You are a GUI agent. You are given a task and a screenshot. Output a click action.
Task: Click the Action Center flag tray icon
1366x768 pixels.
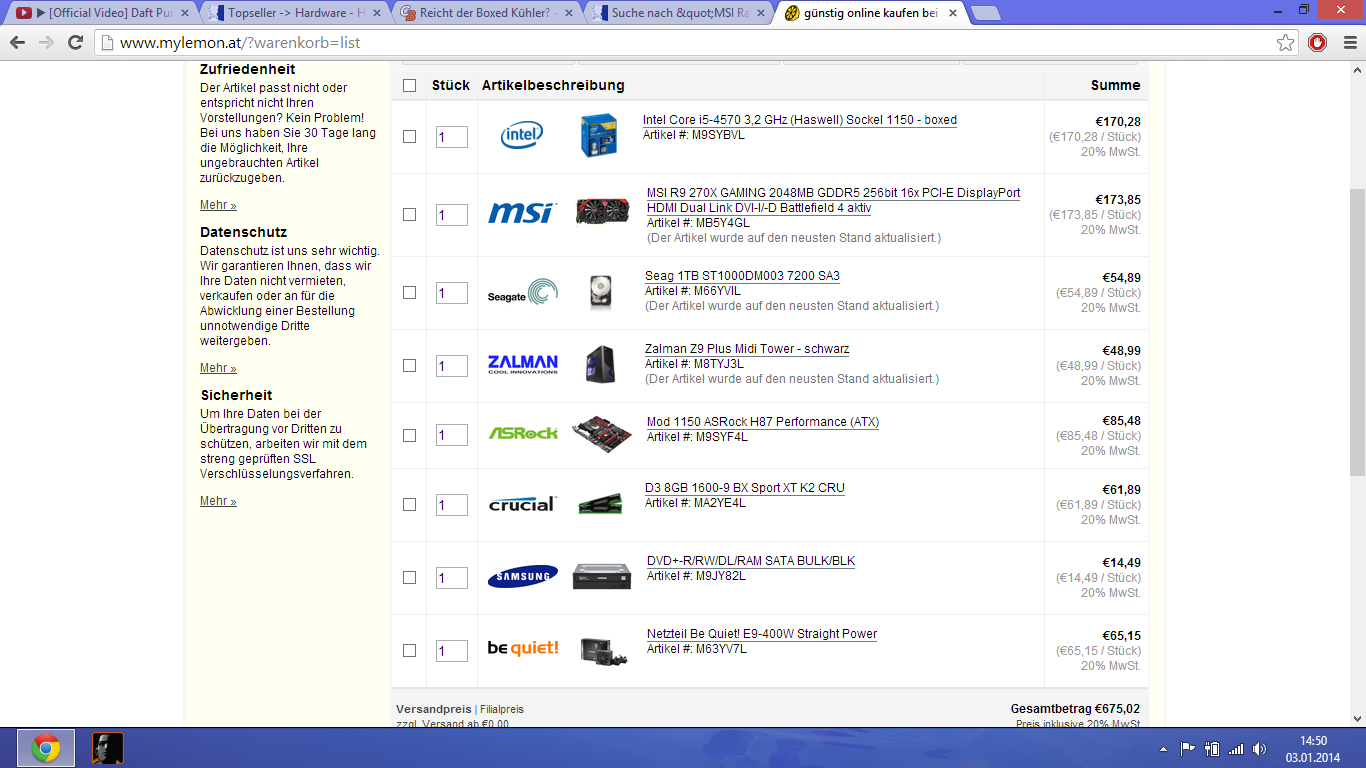pyautogui.click(x=1188, y=749)
